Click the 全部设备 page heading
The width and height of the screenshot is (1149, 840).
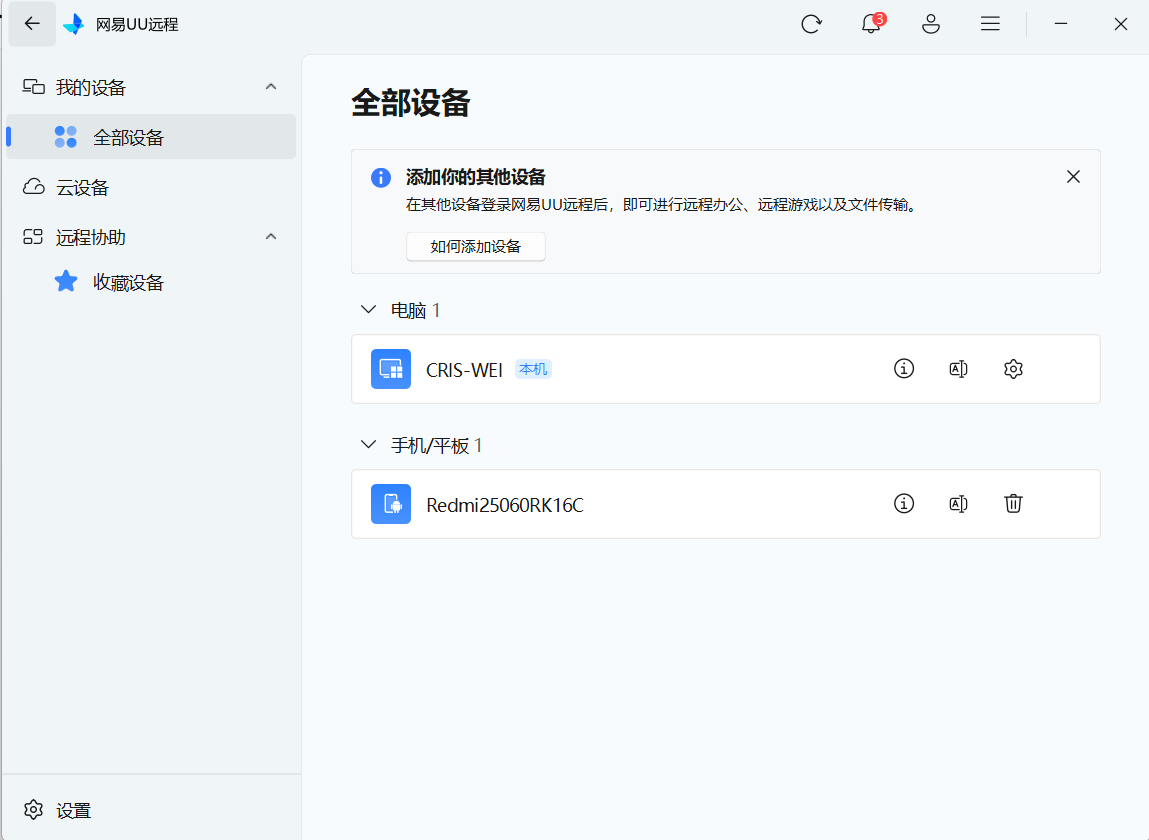(x=410, y=103)
